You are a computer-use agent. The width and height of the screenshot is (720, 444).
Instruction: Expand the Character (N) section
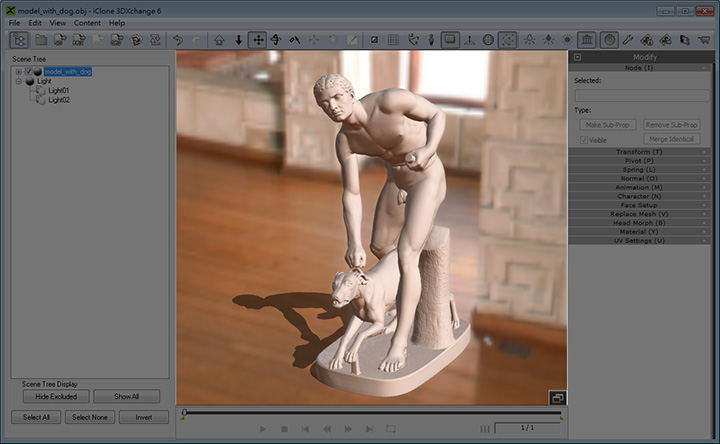(639, 196)
